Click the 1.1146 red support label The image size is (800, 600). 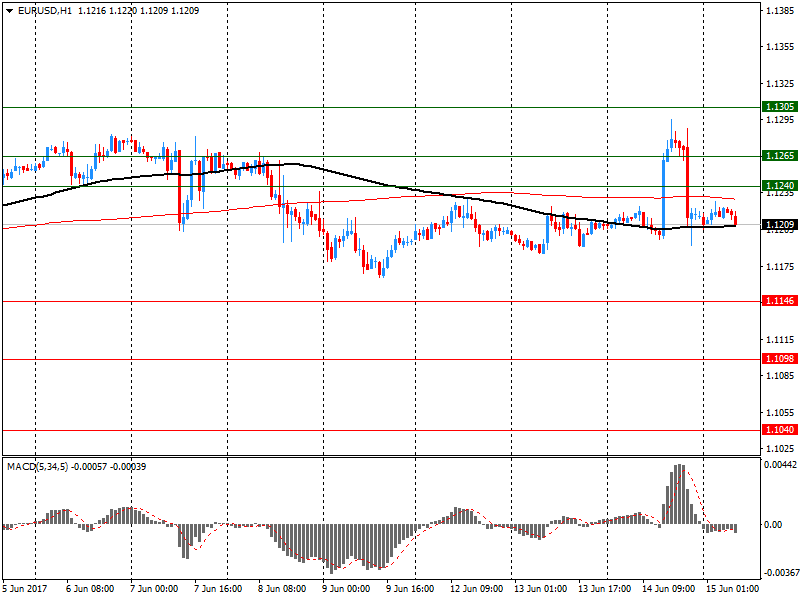tap(780, 301)
